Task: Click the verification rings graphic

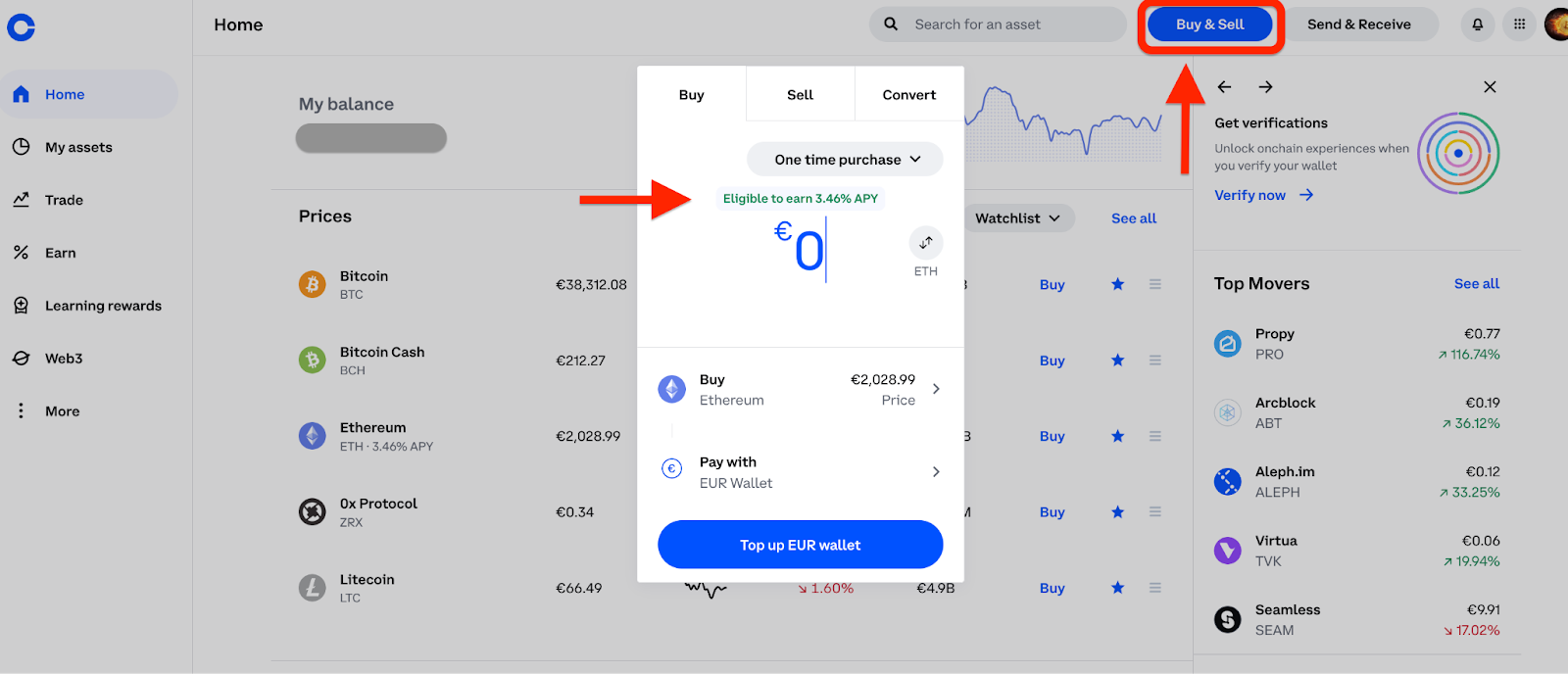Action: click(1458, 153)
